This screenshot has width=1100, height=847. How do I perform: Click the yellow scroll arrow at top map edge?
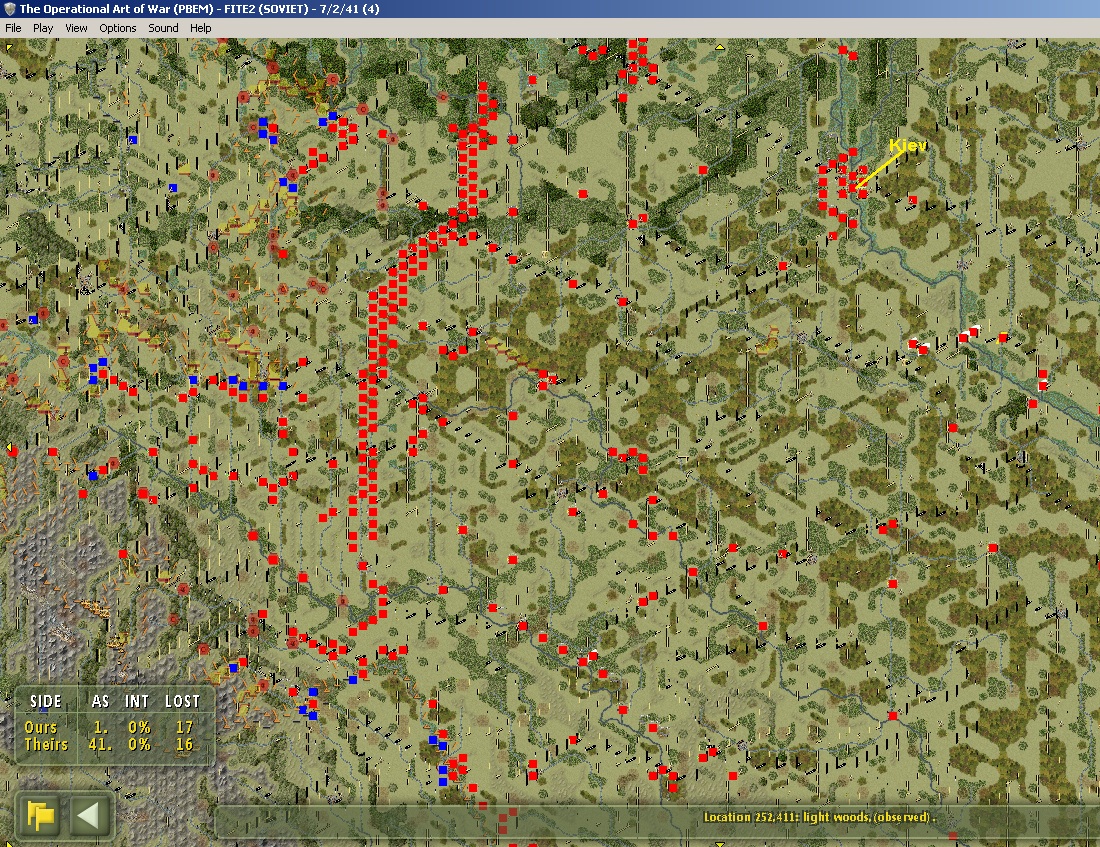click(x=720, y=46)
